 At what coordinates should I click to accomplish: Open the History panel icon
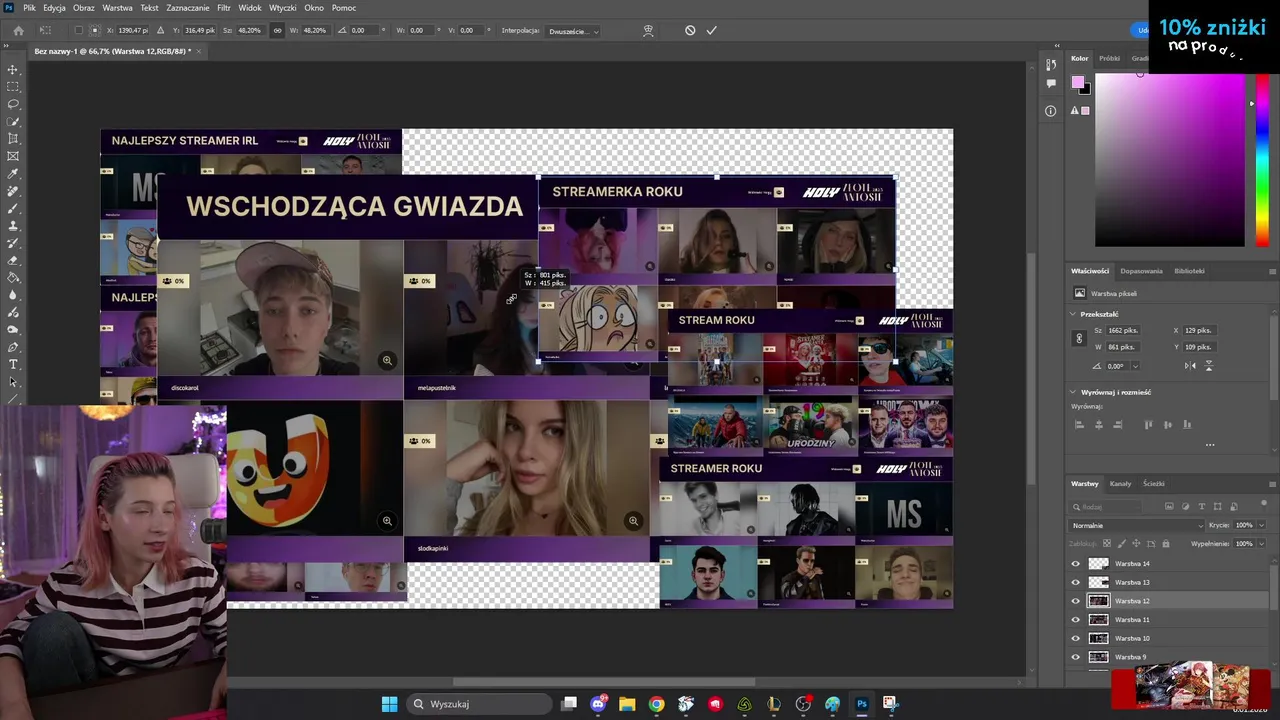[x=1050, y=65]
